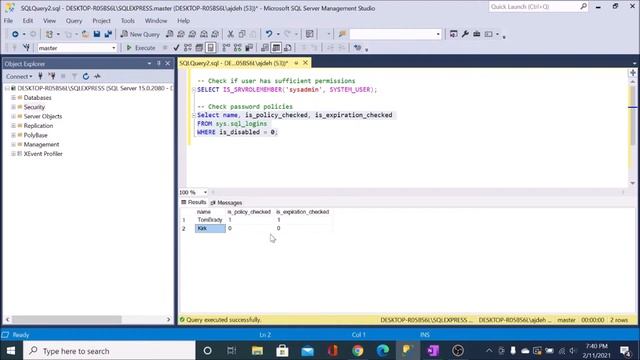Open the Tools menu
The width and height of the screenshot is (640, 360).
click(127, 20)
